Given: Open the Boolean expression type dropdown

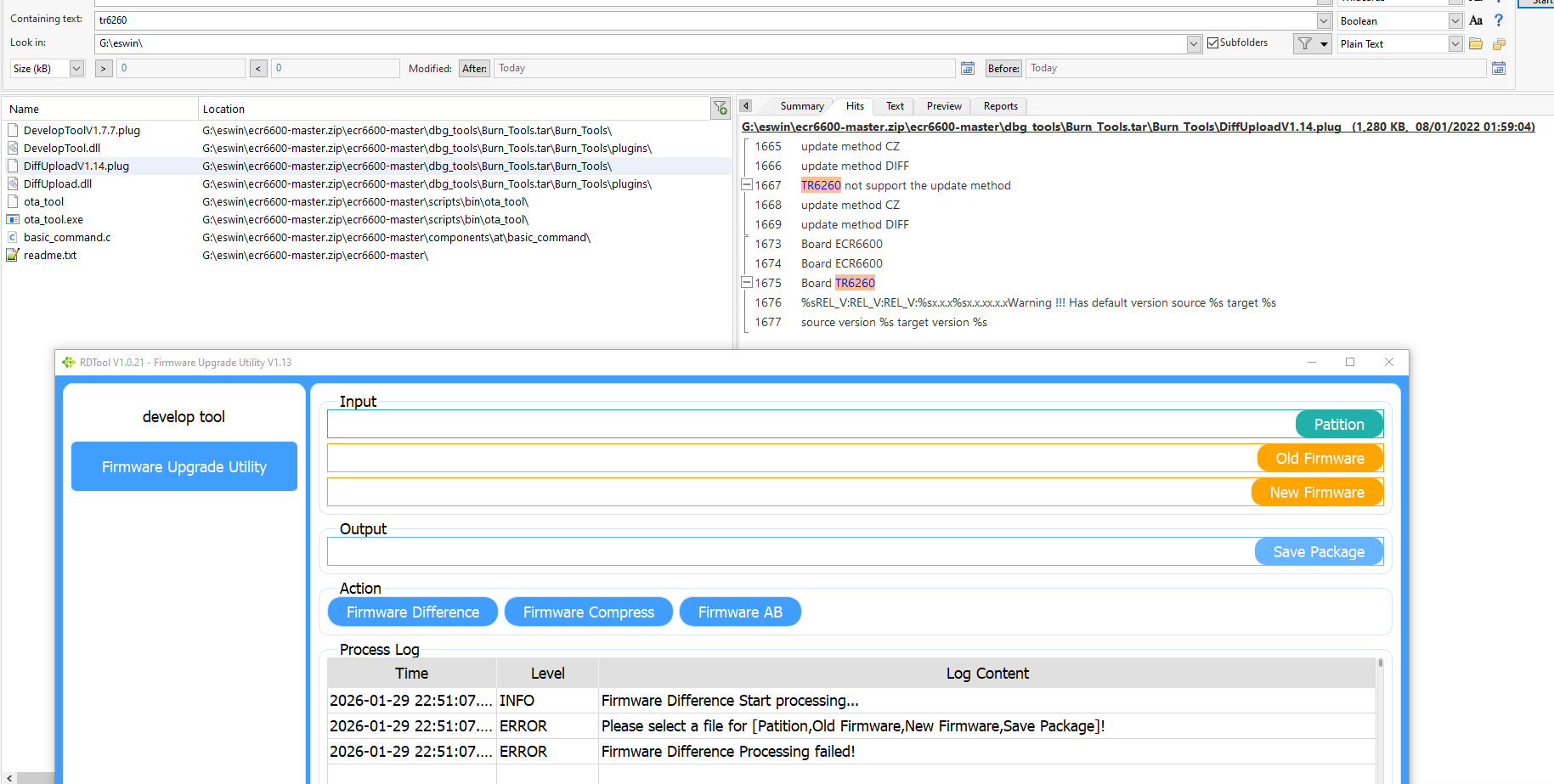Looking at the screenshot, I should 1455,20.
